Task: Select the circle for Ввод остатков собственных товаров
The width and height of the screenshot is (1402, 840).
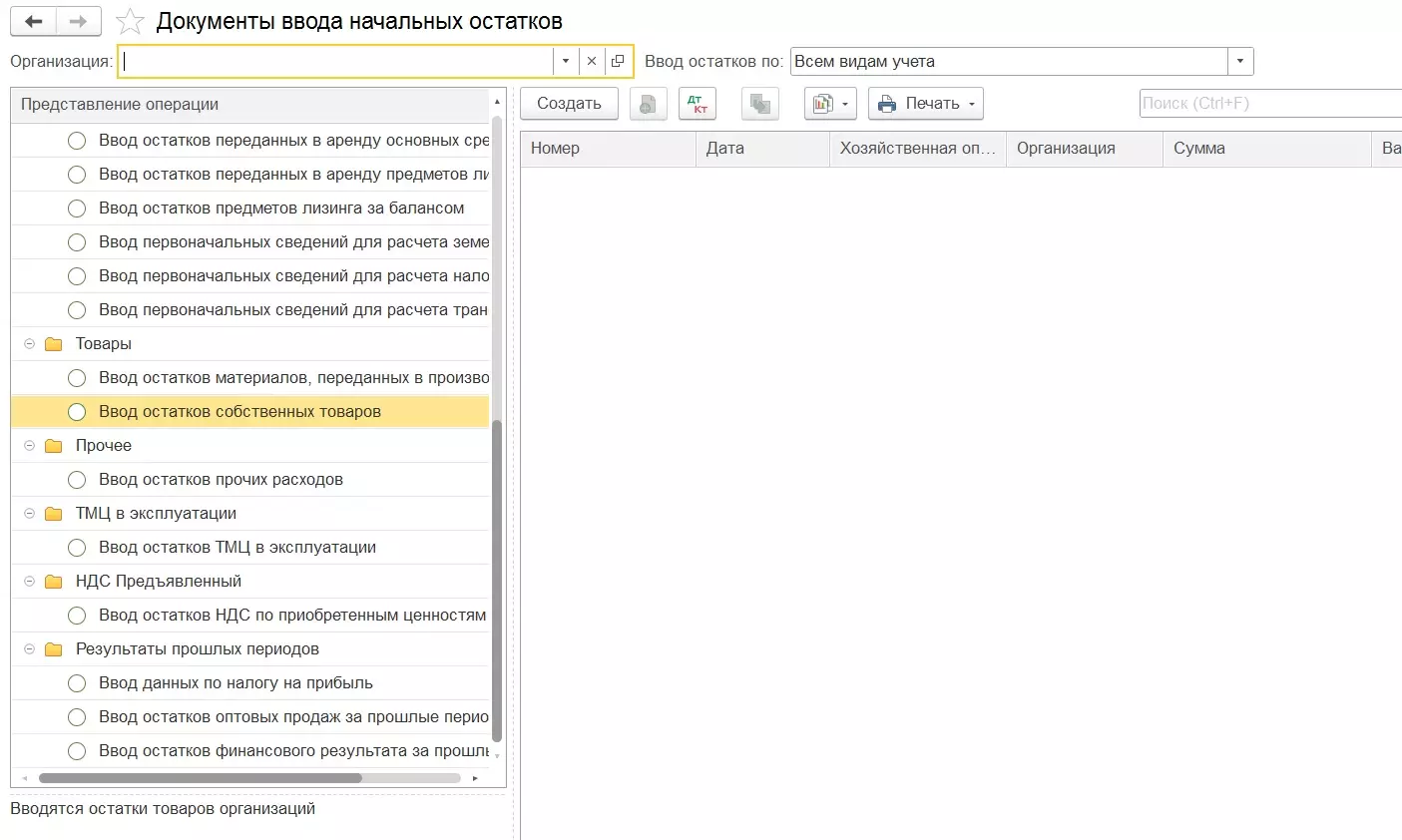Action: tap(77, 412)
